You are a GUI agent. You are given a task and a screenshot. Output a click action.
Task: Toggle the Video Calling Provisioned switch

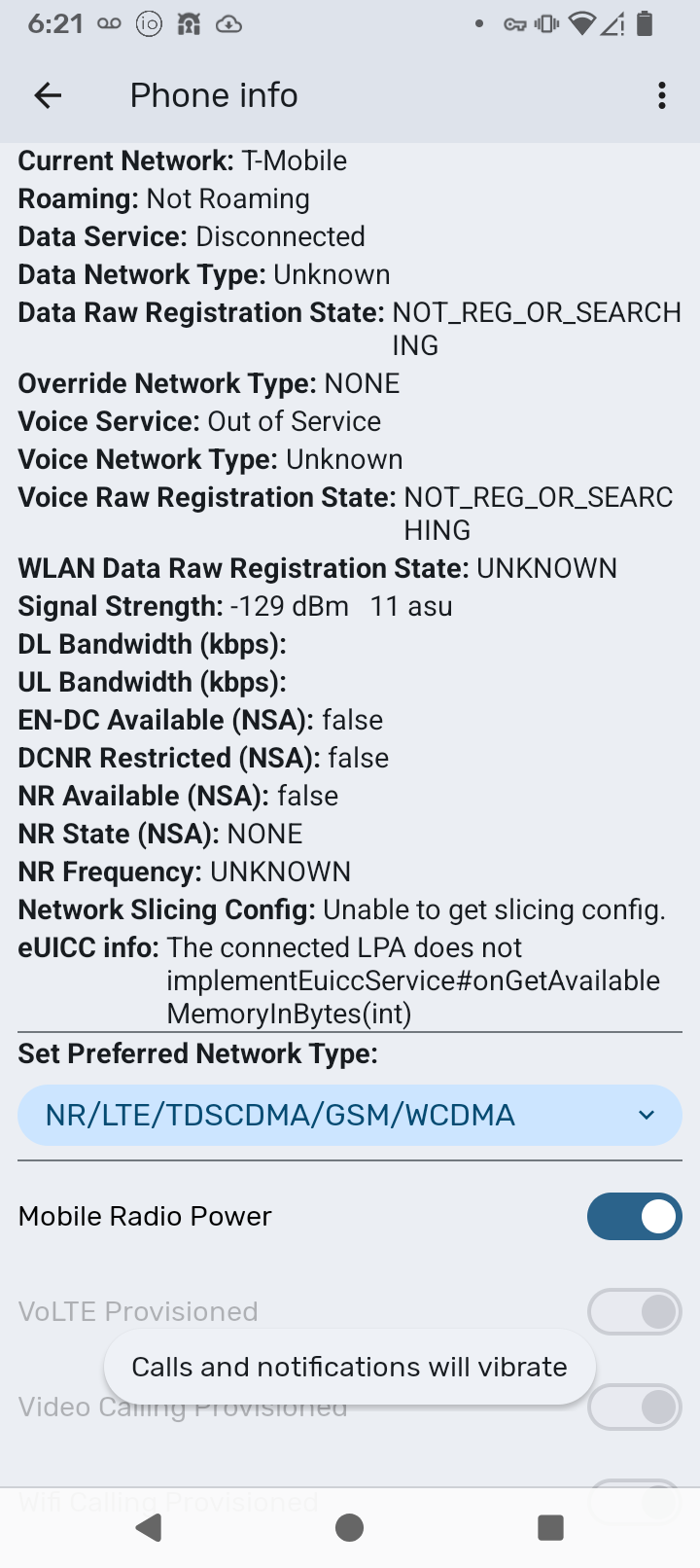pyautogui.click(x=634, y=1408)
